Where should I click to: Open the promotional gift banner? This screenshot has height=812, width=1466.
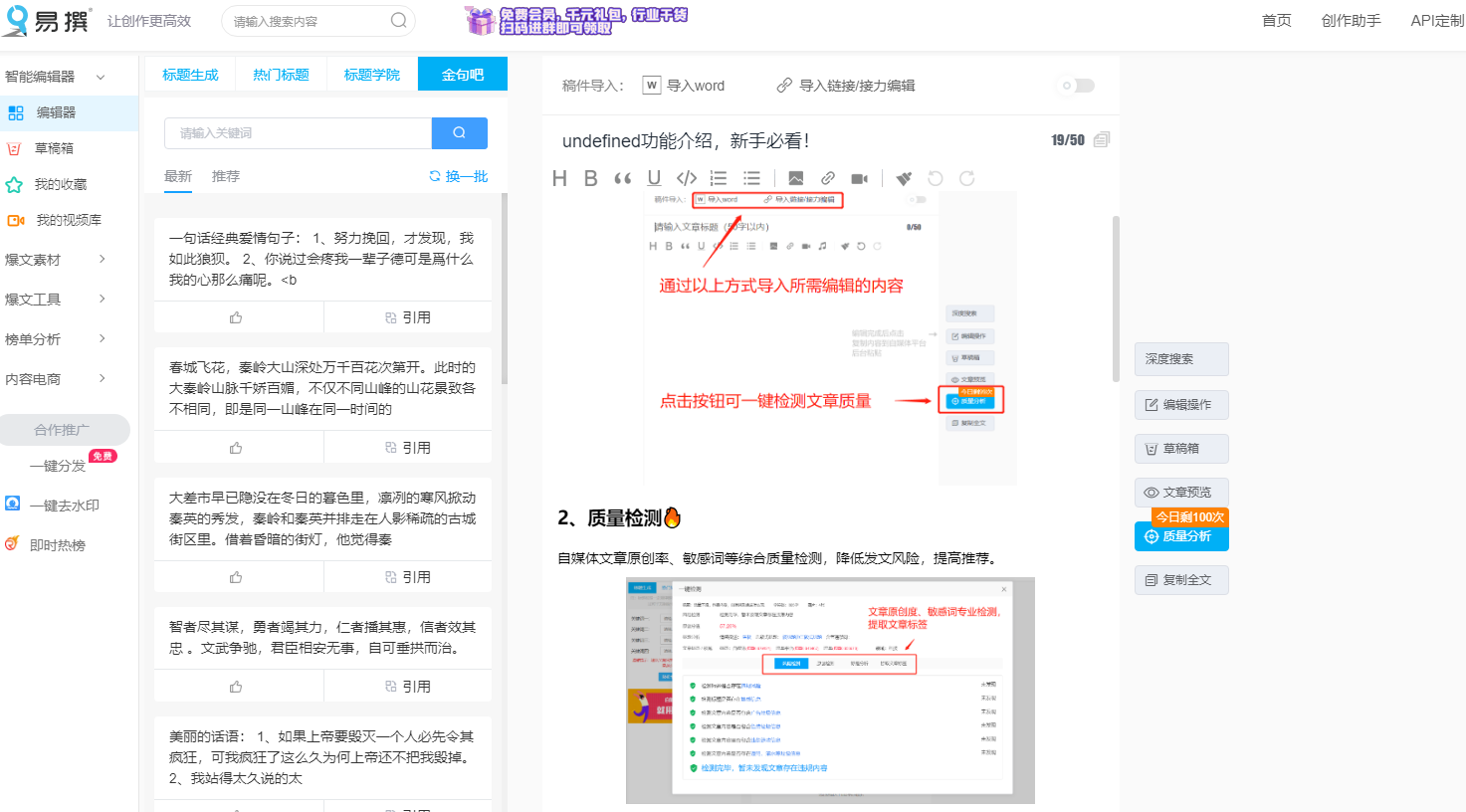click(575, 20)
